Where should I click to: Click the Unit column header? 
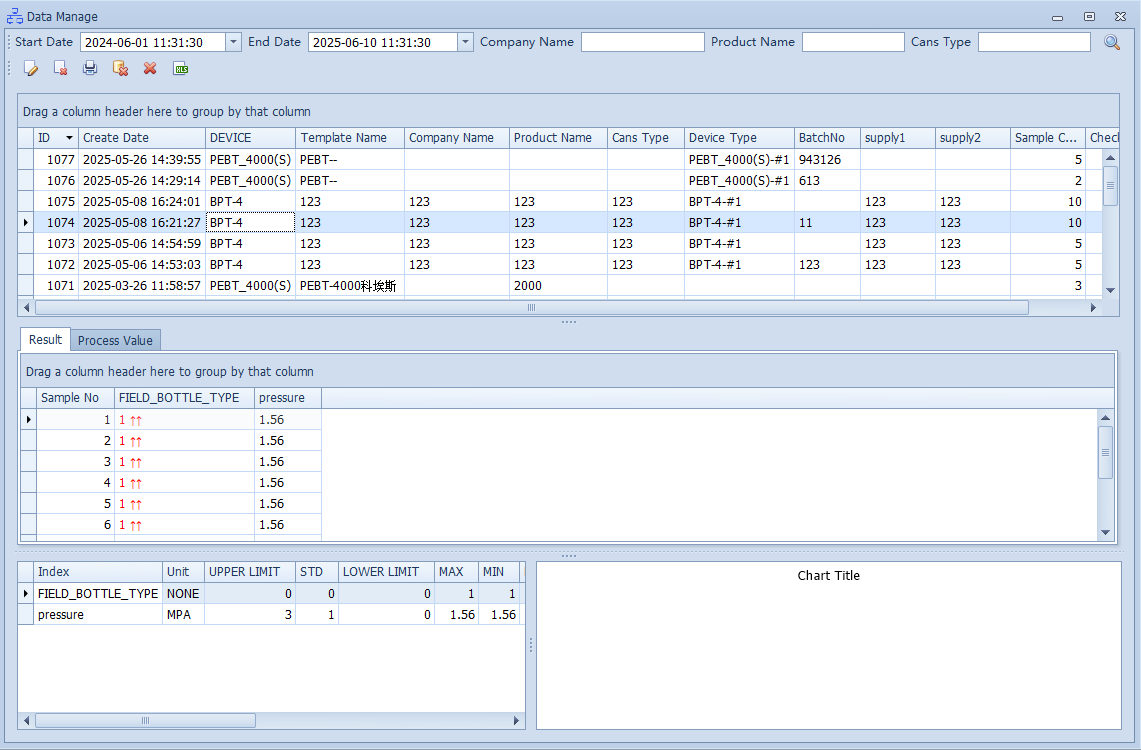183,572
